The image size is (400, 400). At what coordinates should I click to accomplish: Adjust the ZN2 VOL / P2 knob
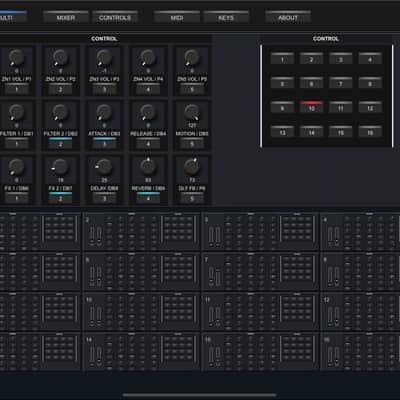[60, 57]
